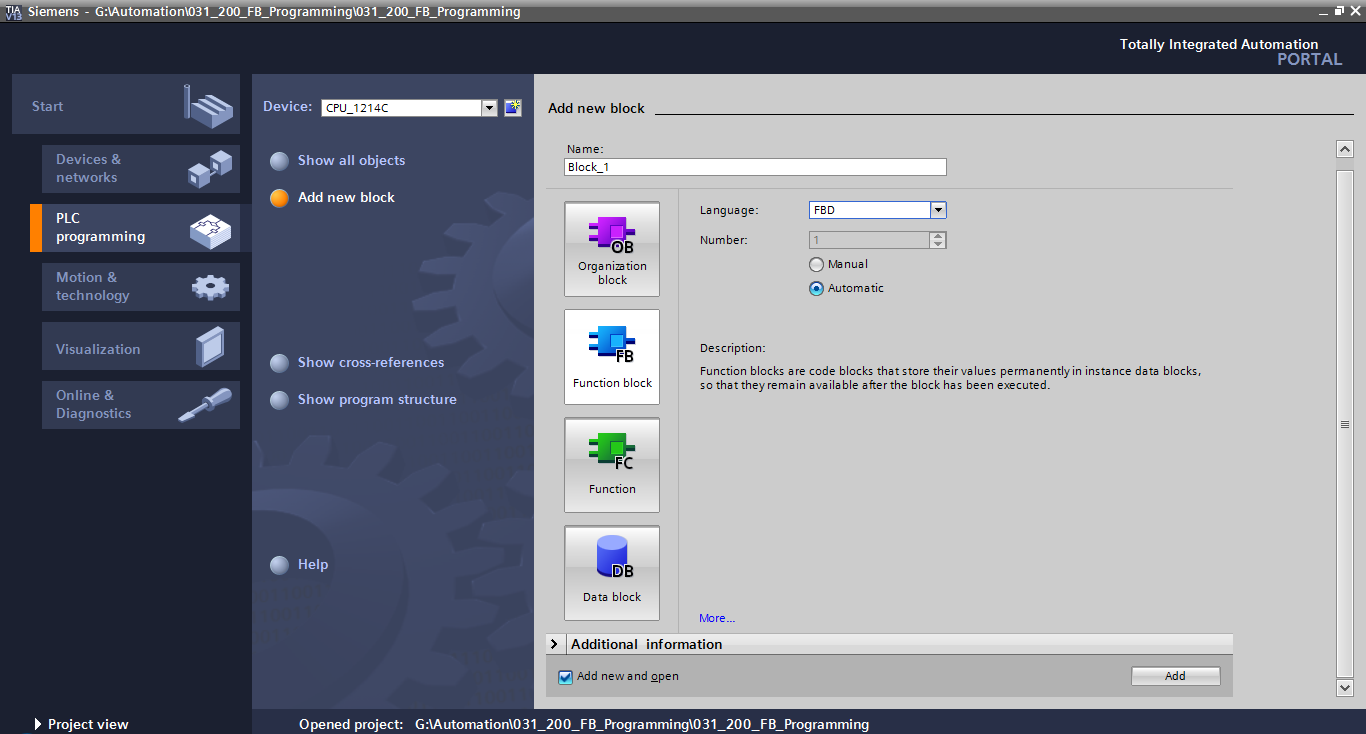Click the Add button
This screenshot has width=1366, height=734.
(1176, 676)
